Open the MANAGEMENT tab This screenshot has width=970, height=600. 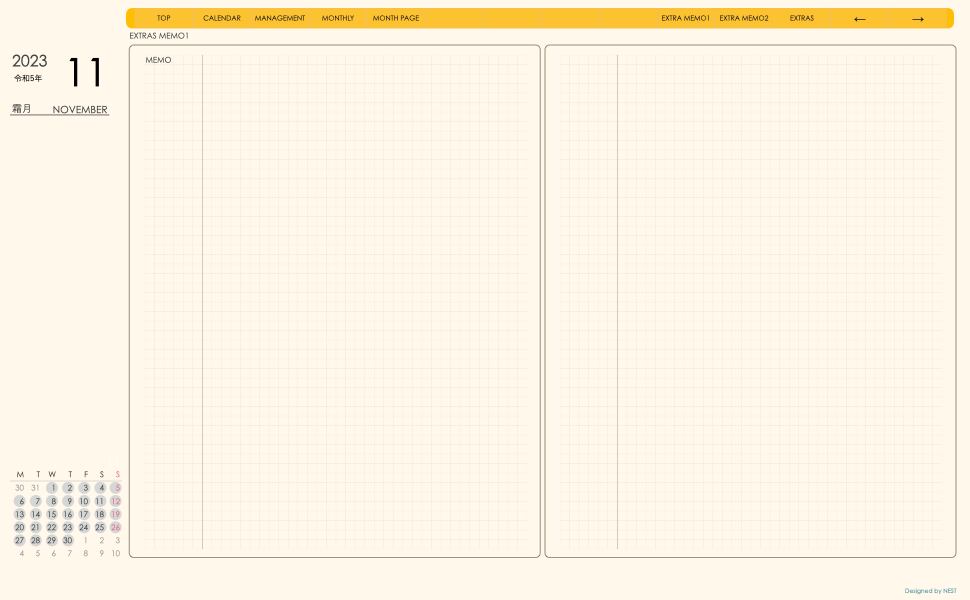click(280, 18)
